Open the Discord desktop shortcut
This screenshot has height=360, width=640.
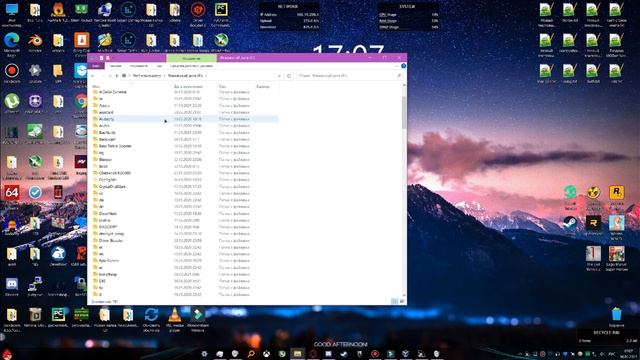pos(11,287)
